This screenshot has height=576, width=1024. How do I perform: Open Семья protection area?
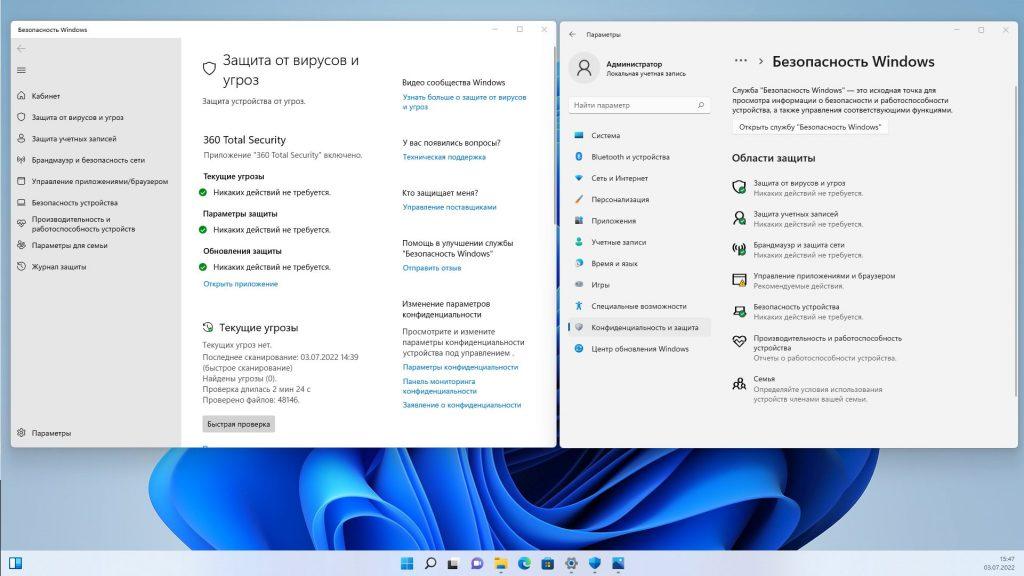[x=807, y=389]
